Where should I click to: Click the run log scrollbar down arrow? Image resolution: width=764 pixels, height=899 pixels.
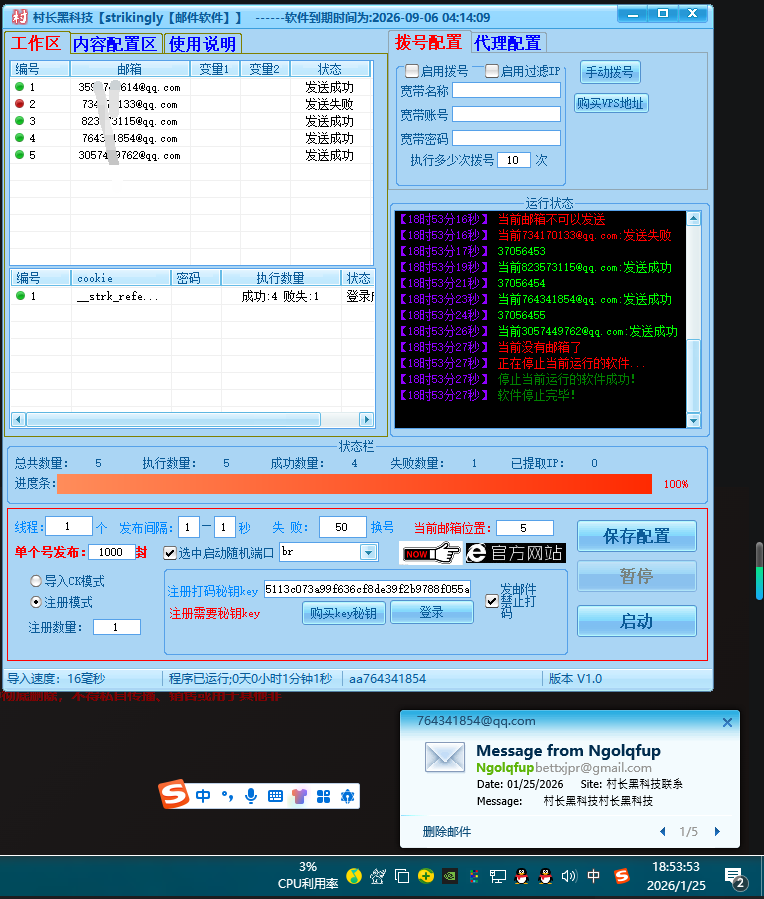(694, 421)
